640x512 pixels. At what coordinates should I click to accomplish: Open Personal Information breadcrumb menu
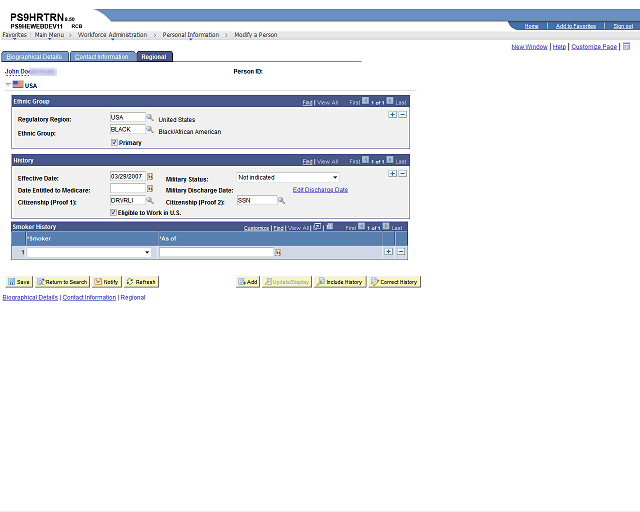tap(191, 35)
